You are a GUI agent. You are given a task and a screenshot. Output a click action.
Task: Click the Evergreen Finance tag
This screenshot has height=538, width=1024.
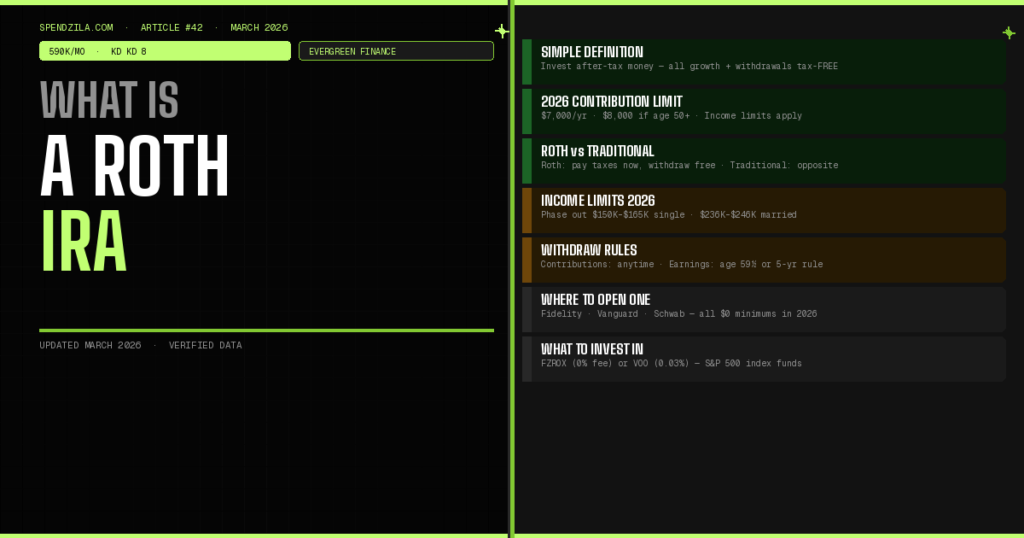coord(396,51)
